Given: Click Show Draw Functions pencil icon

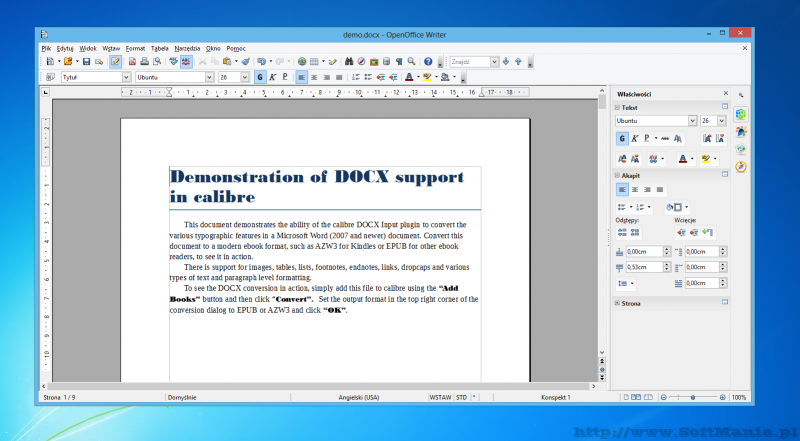Looking at the screenshot, I should coord(333,62).
